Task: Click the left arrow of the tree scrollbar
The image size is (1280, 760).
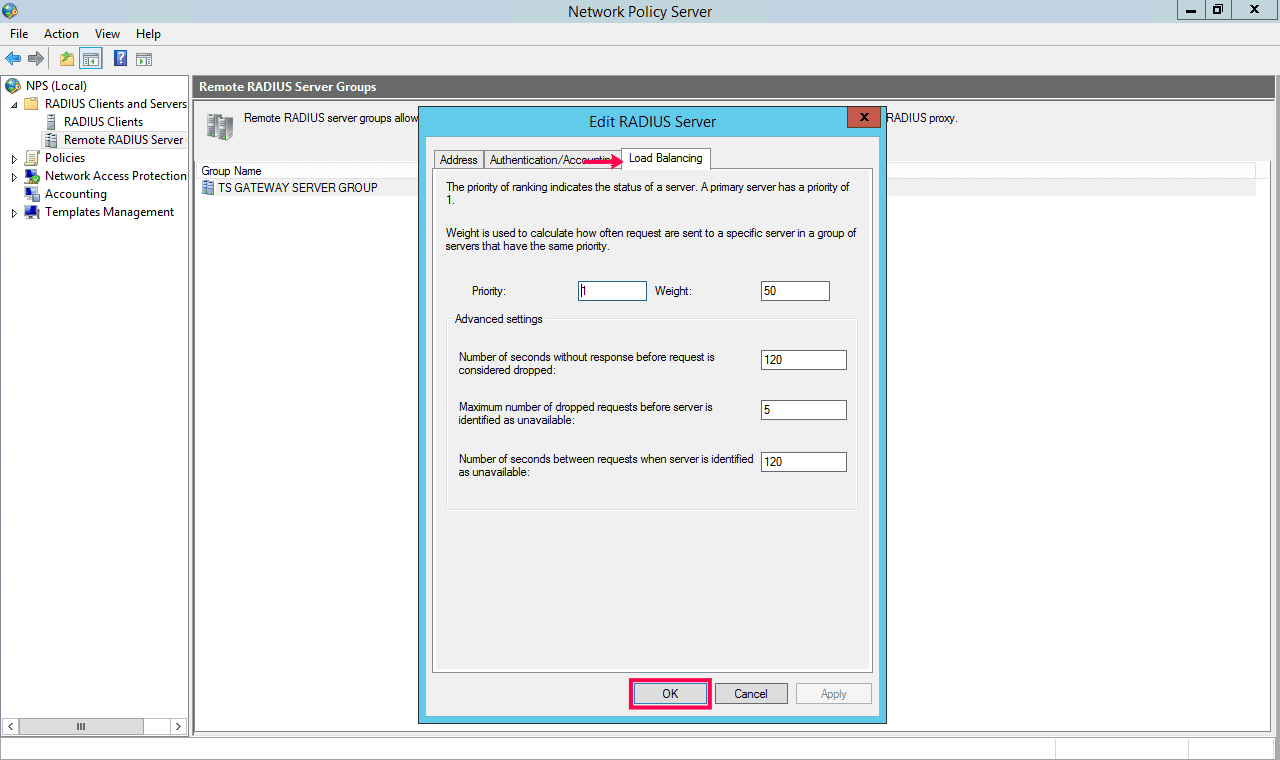Action: (x=11, y=726)
